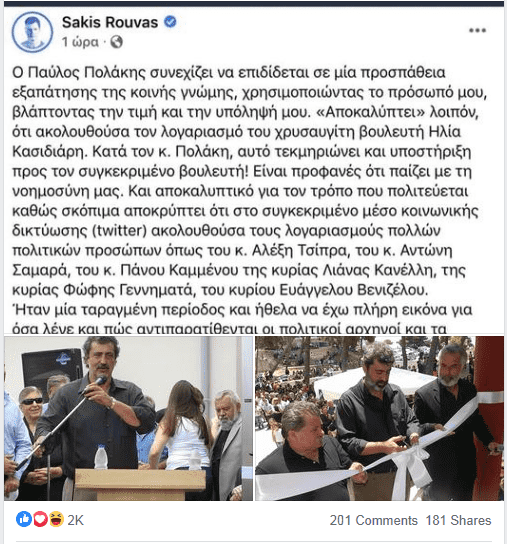Screen dimensions: 507x544
Task: Open the 2K reactions count
Action: 75,520
